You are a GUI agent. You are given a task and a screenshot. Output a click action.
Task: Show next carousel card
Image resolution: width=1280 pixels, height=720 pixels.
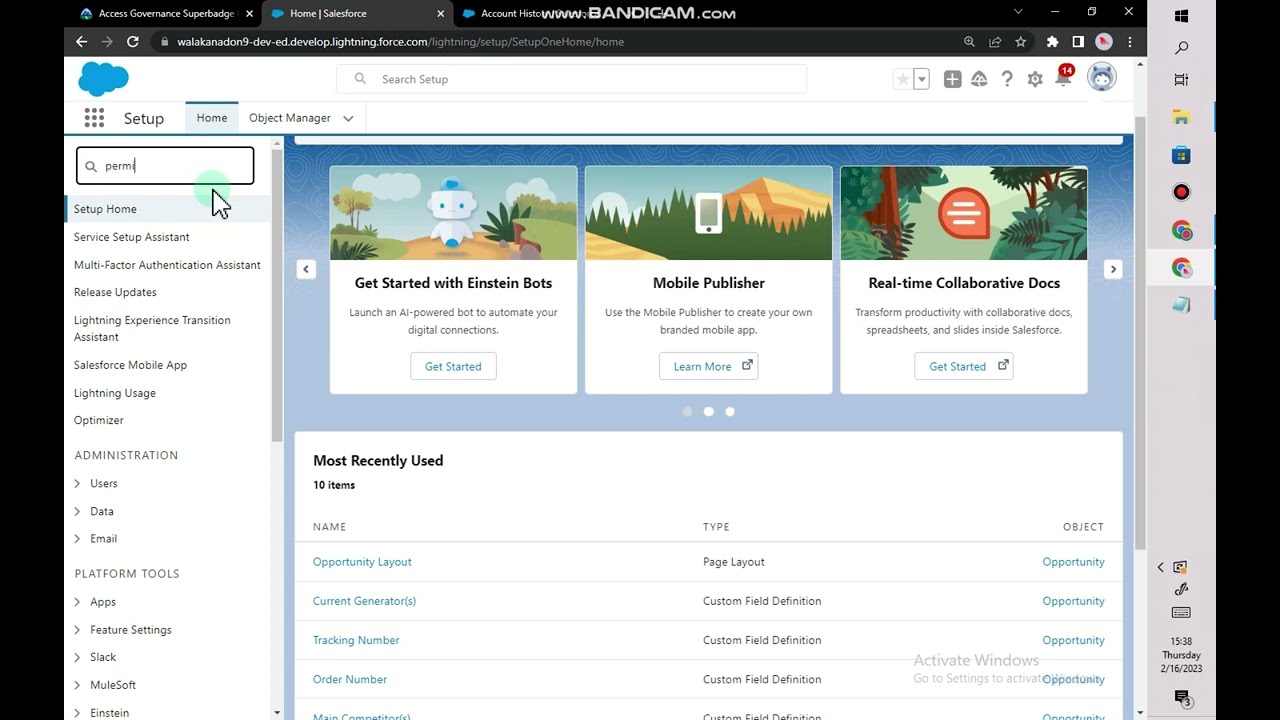click(1113, 269)
